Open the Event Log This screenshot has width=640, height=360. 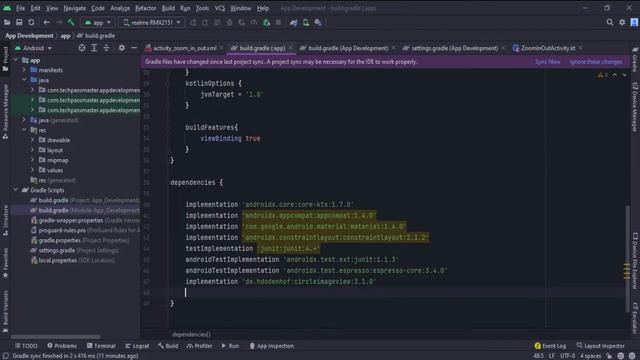click(x=550, y=346)
